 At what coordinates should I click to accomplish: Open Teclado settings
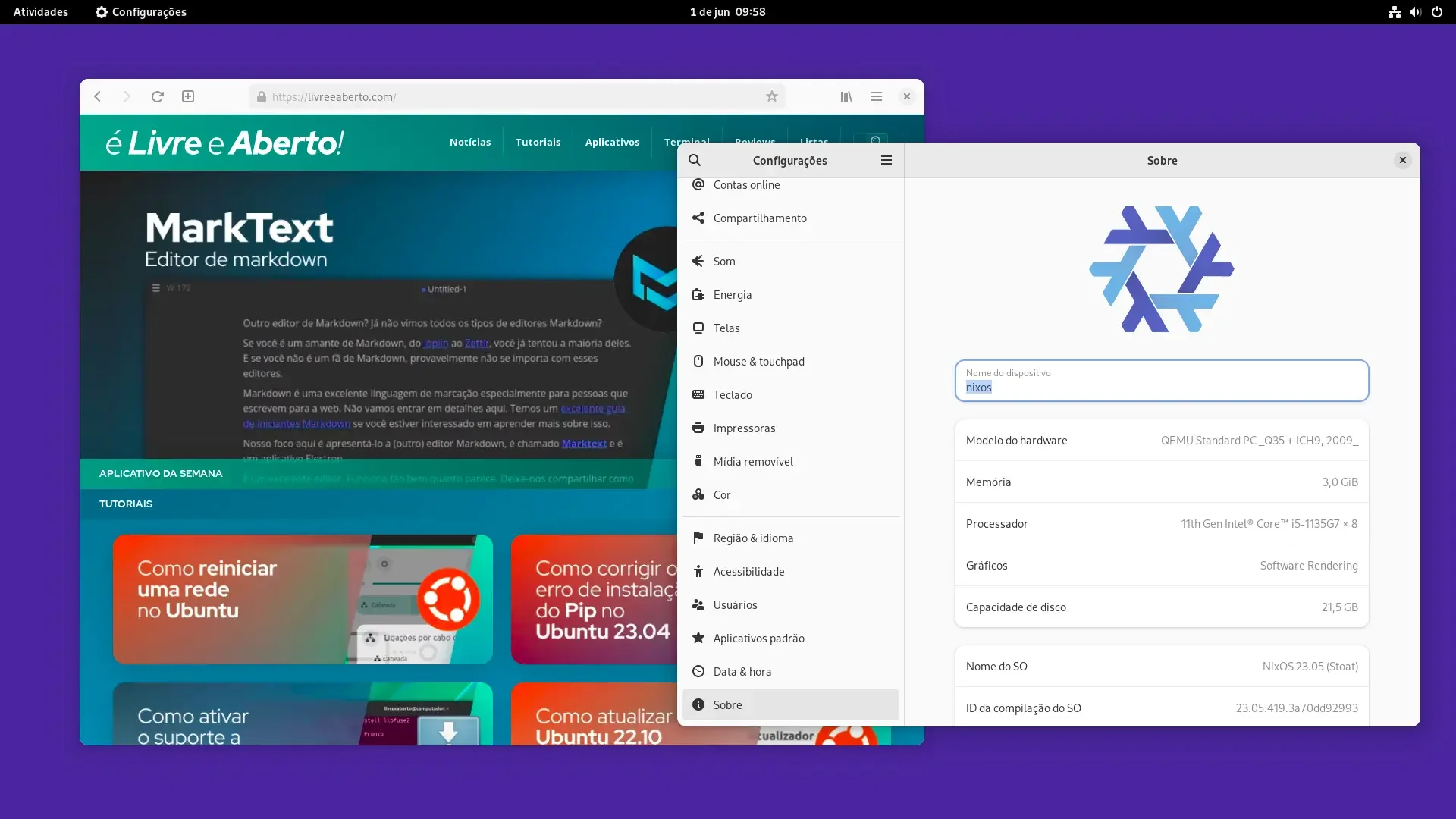790,395
